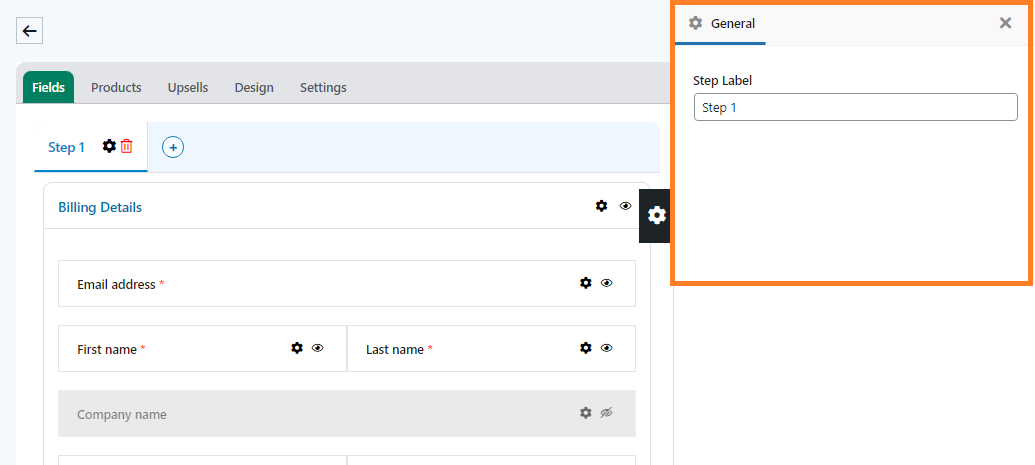
Task: Add a new step with plus icon
Action: [x=173, y=147]
